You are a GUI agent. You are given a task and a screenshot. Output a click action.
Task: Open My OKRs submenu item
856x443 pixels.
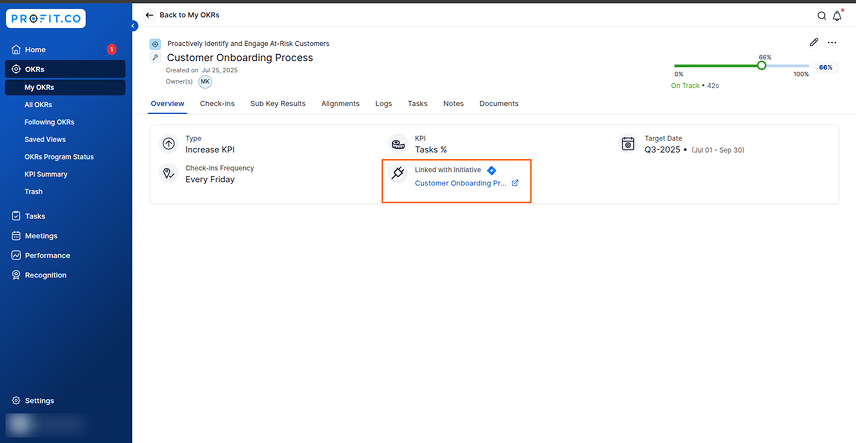coord(65,87)
